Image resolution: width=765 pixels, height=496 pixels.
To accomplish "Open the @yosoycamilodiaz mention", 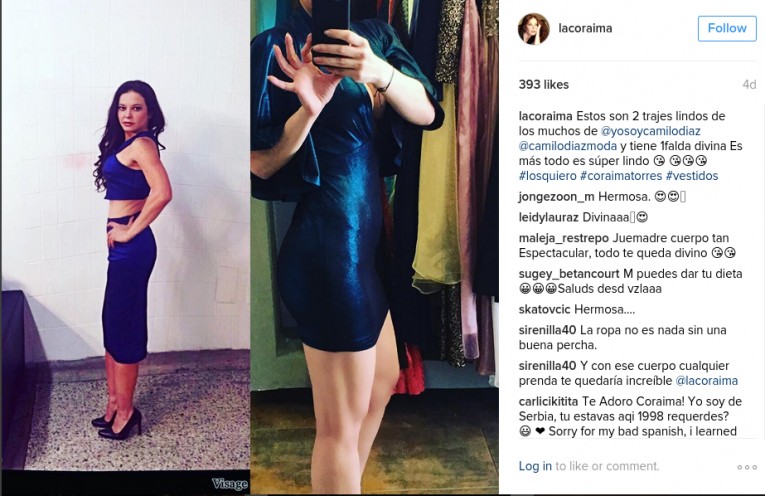I will pyautogui.click(x=651, y=131).
